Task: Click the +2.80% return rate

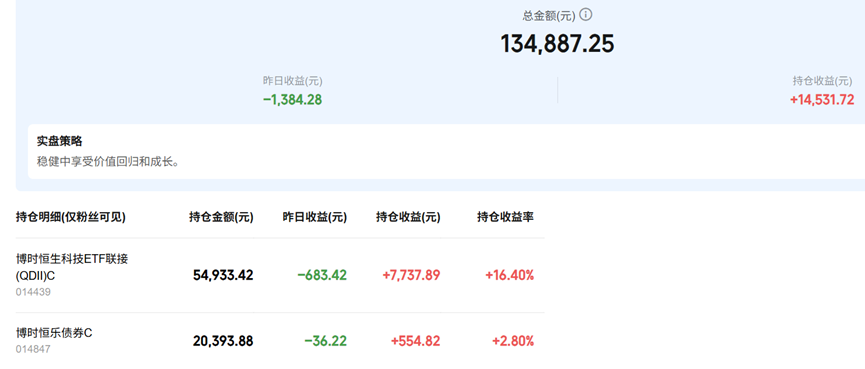Action: click(x=513, y=341)
